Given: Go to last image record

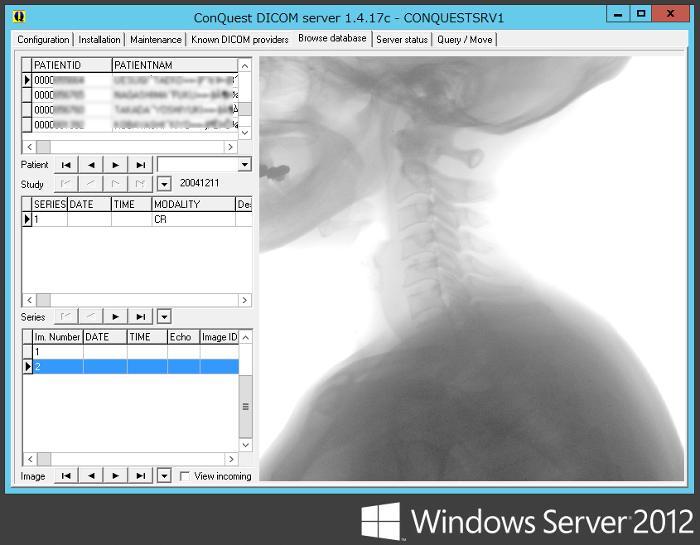Looking at the screenshot, I should (141, 476).
